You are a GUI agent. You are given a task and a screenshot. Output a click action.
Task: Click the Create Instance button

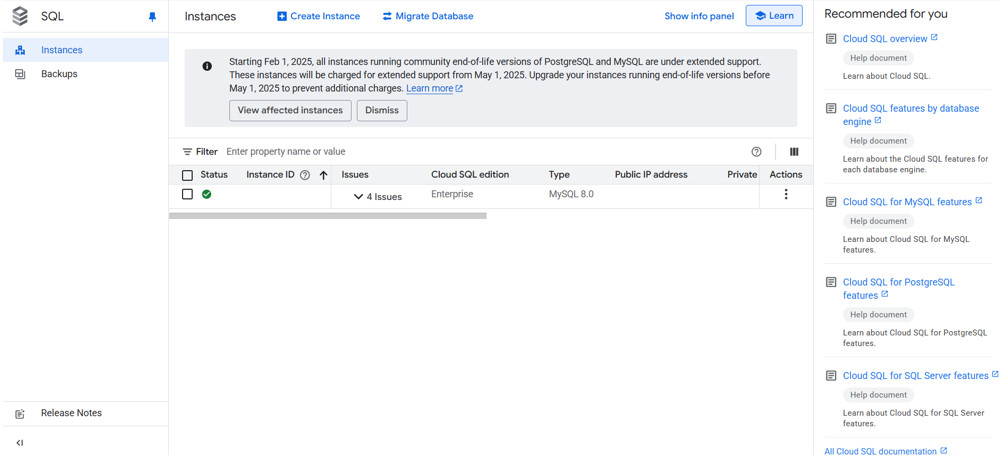click(318, 16)
